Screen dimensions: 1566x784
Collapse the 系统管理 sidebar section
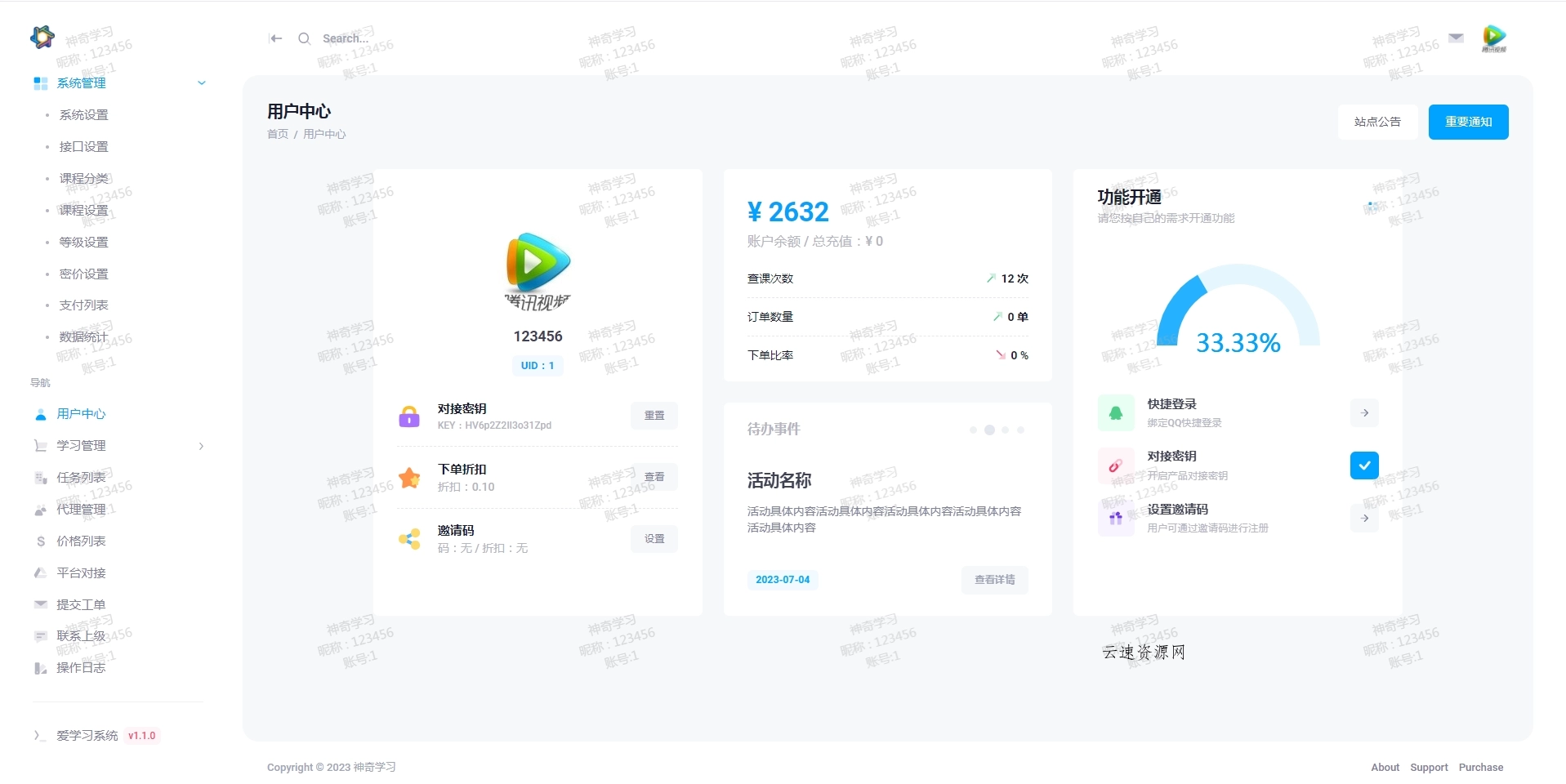click(x=201, y=82)
